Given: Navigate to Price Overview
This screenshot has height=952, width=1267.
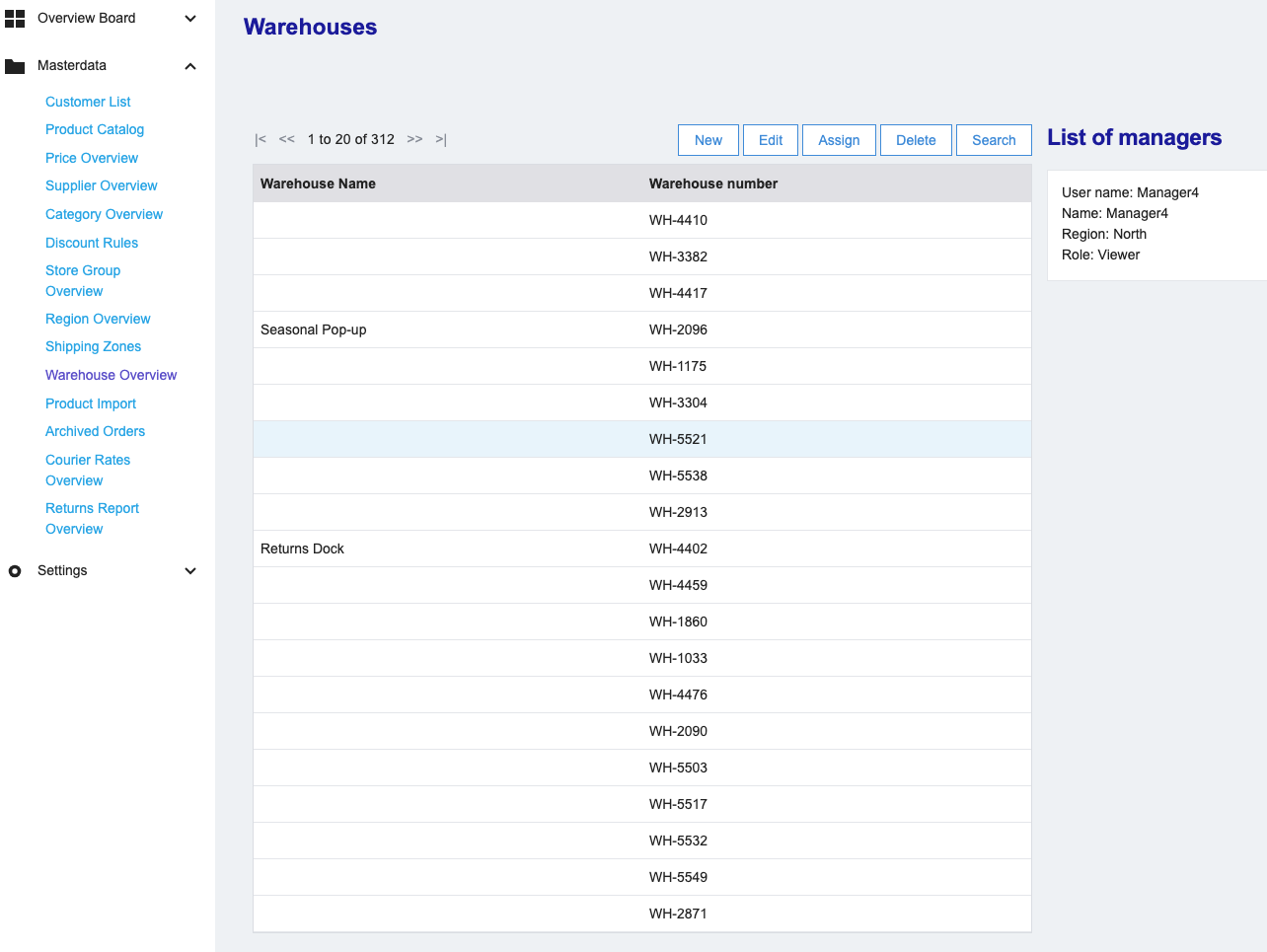Looking at the screenshot, I should [92, 158].
